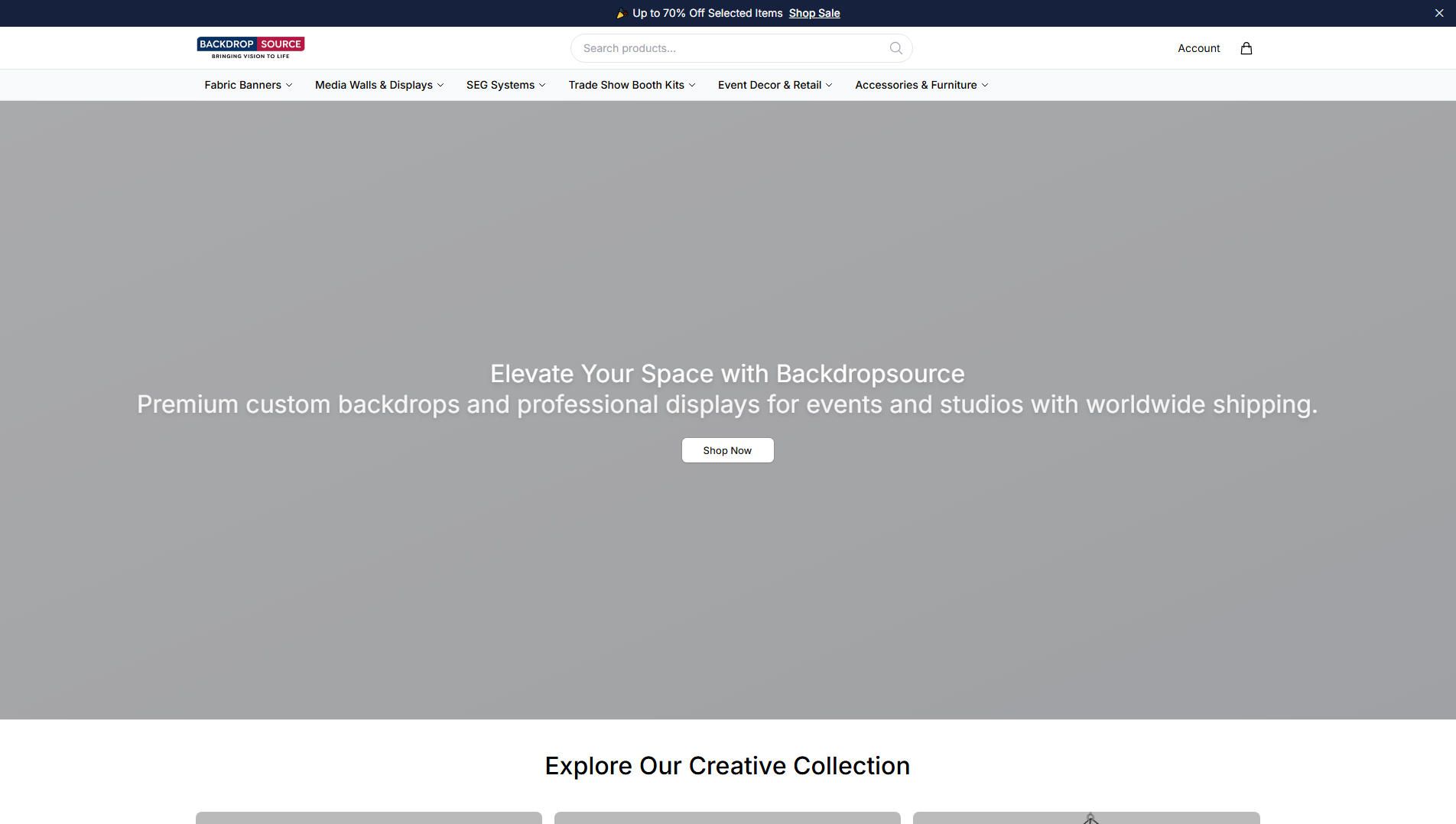Click the Explore Our Creative Collection heading
Image resolution: width=1456 pixels, height=824 pixels.
(727, 766)
